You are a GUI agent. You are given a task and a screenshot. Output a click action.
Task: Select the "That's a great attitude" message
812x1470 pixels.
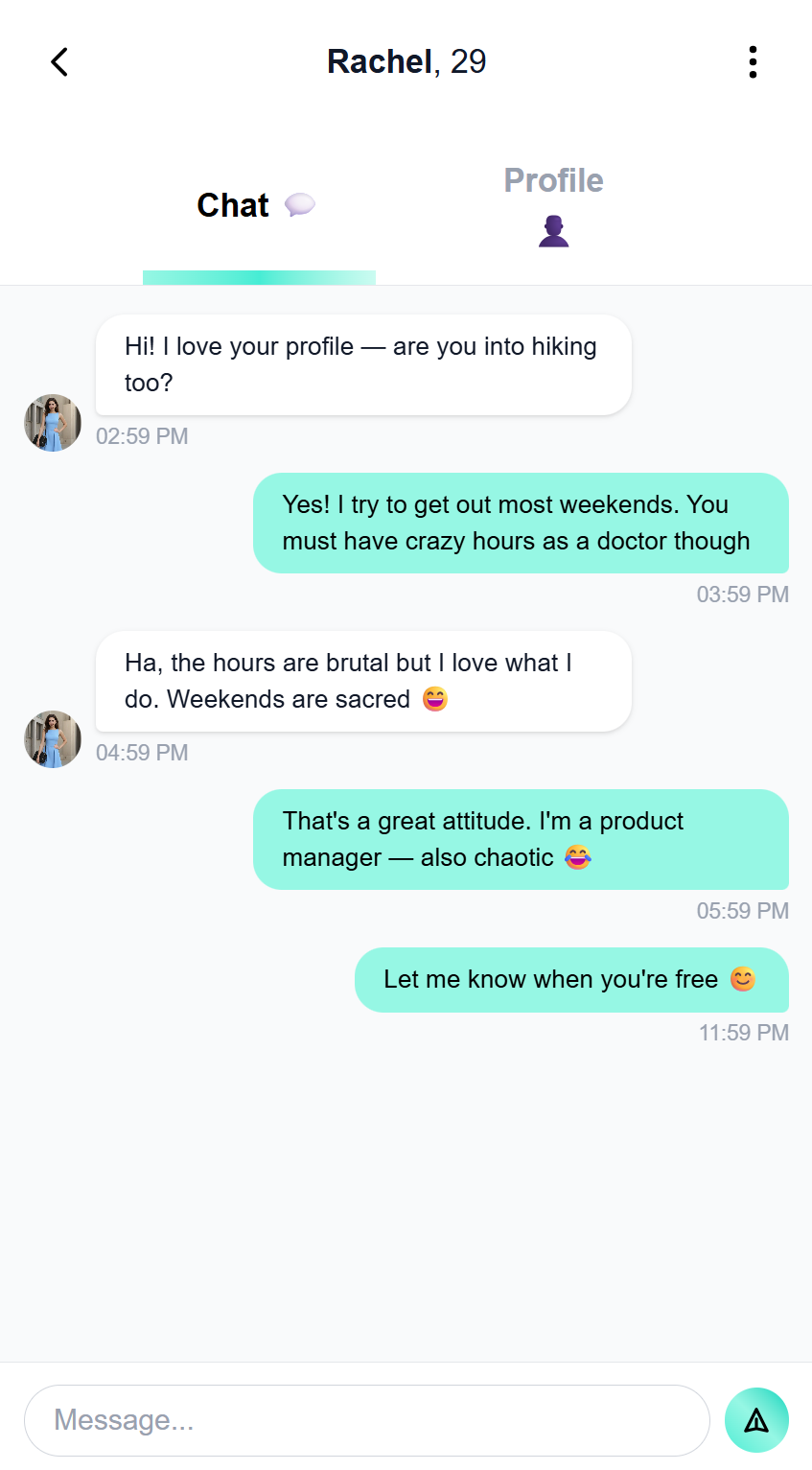point(521,839)
